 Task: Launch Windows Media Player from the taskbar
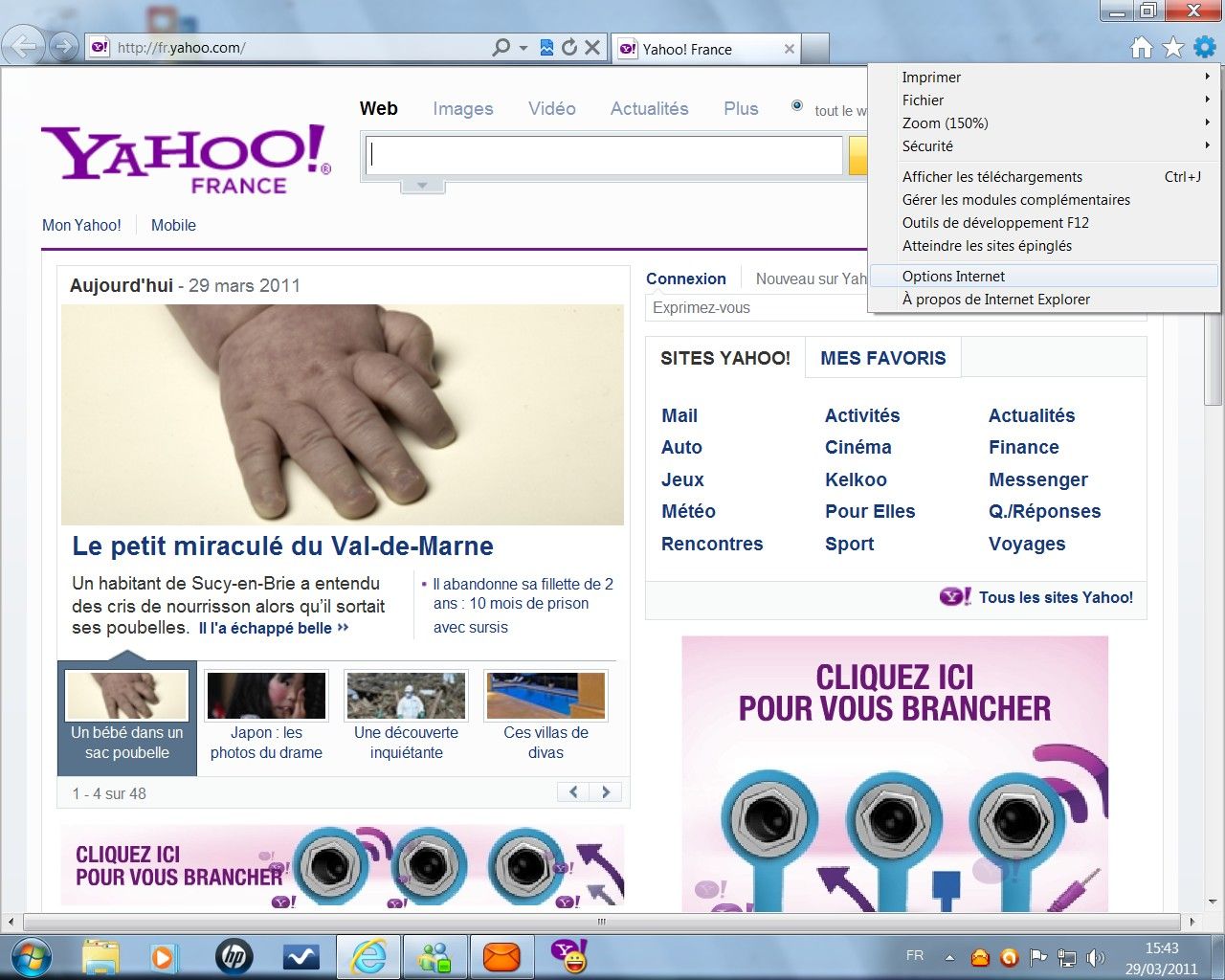click(x=164, y=957)
